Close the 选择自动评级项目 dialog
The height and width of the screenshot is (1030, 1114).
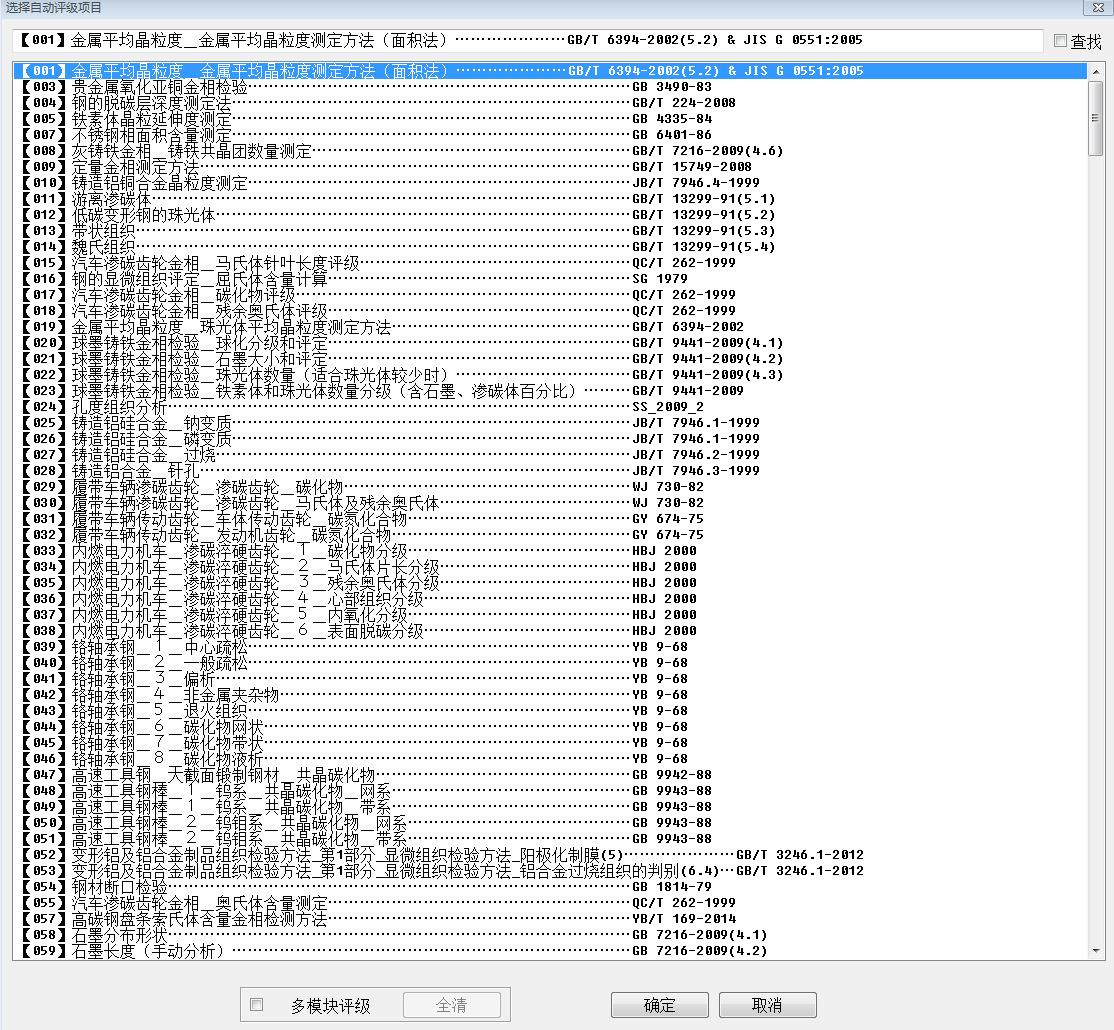point(1099,6)
